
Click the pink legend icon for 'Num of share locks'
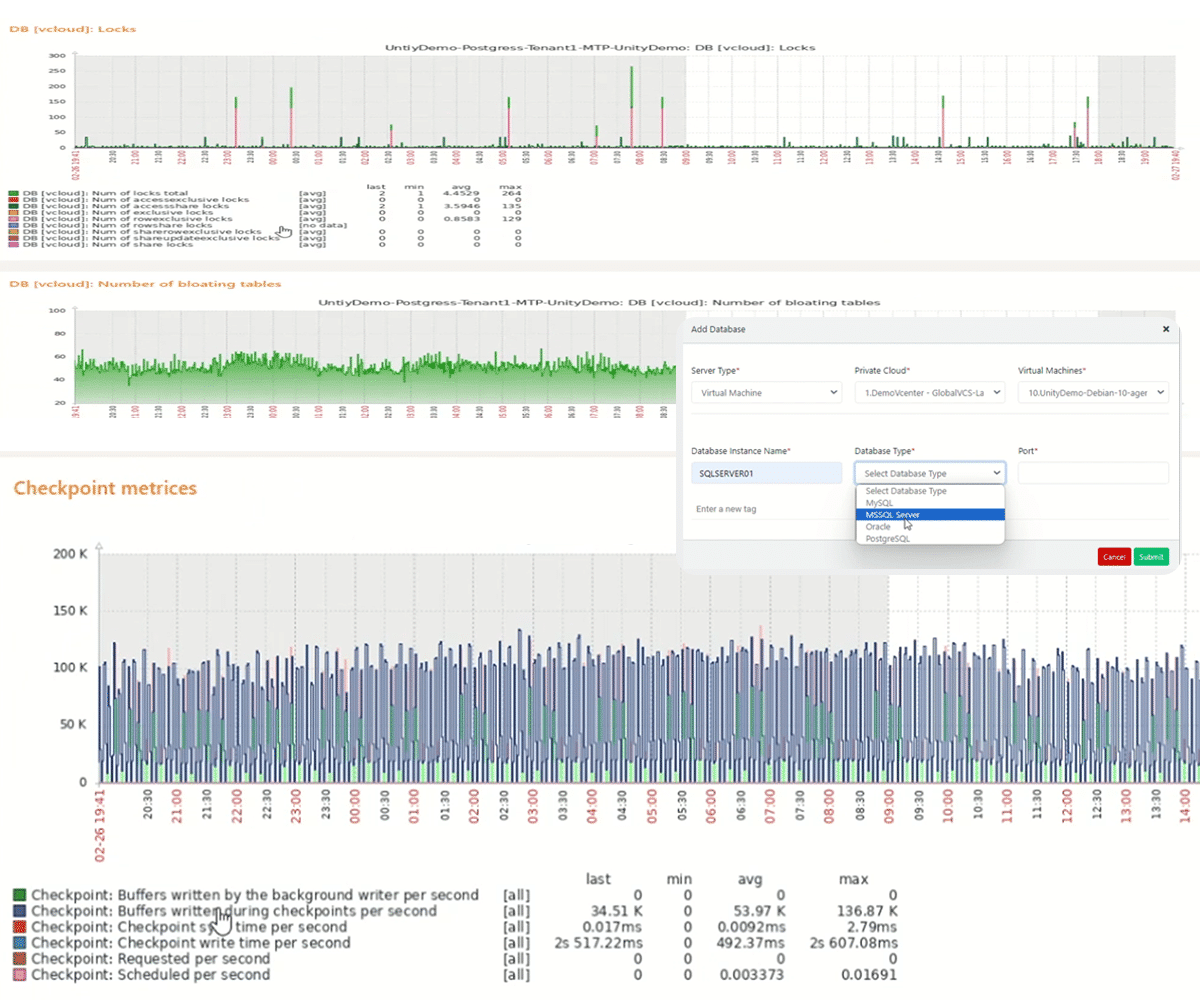pyautogui.click(x=12, y=244)
